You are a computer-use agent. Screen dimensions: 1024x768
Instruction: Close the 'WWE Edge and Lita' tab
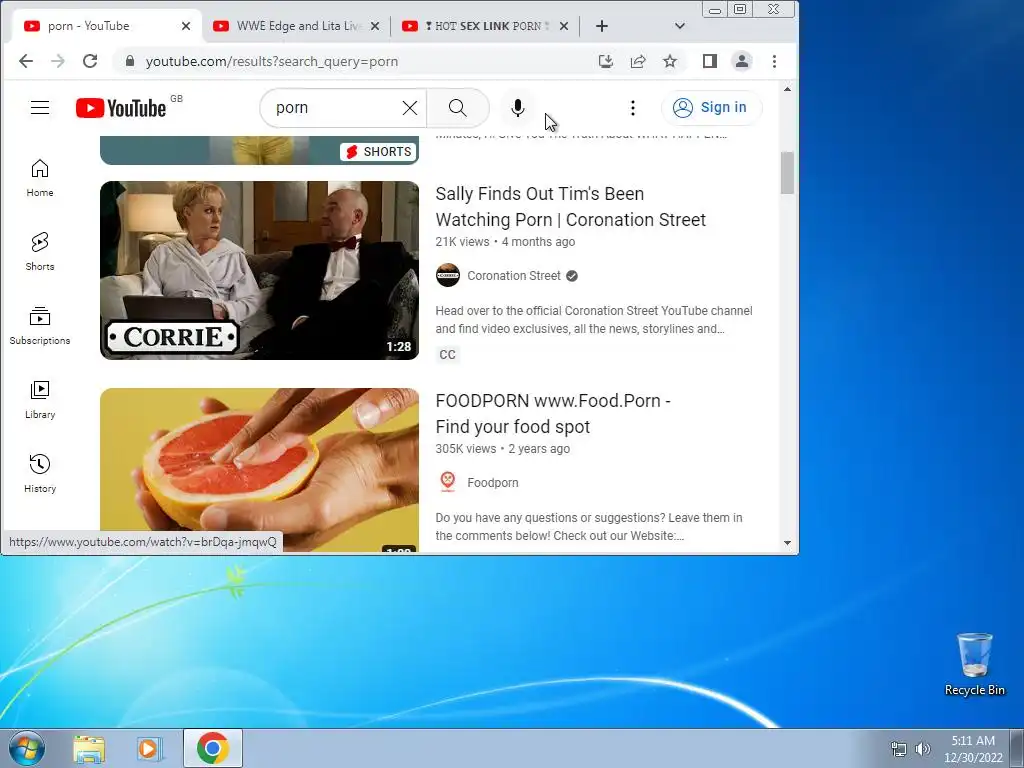click(375, 26)
